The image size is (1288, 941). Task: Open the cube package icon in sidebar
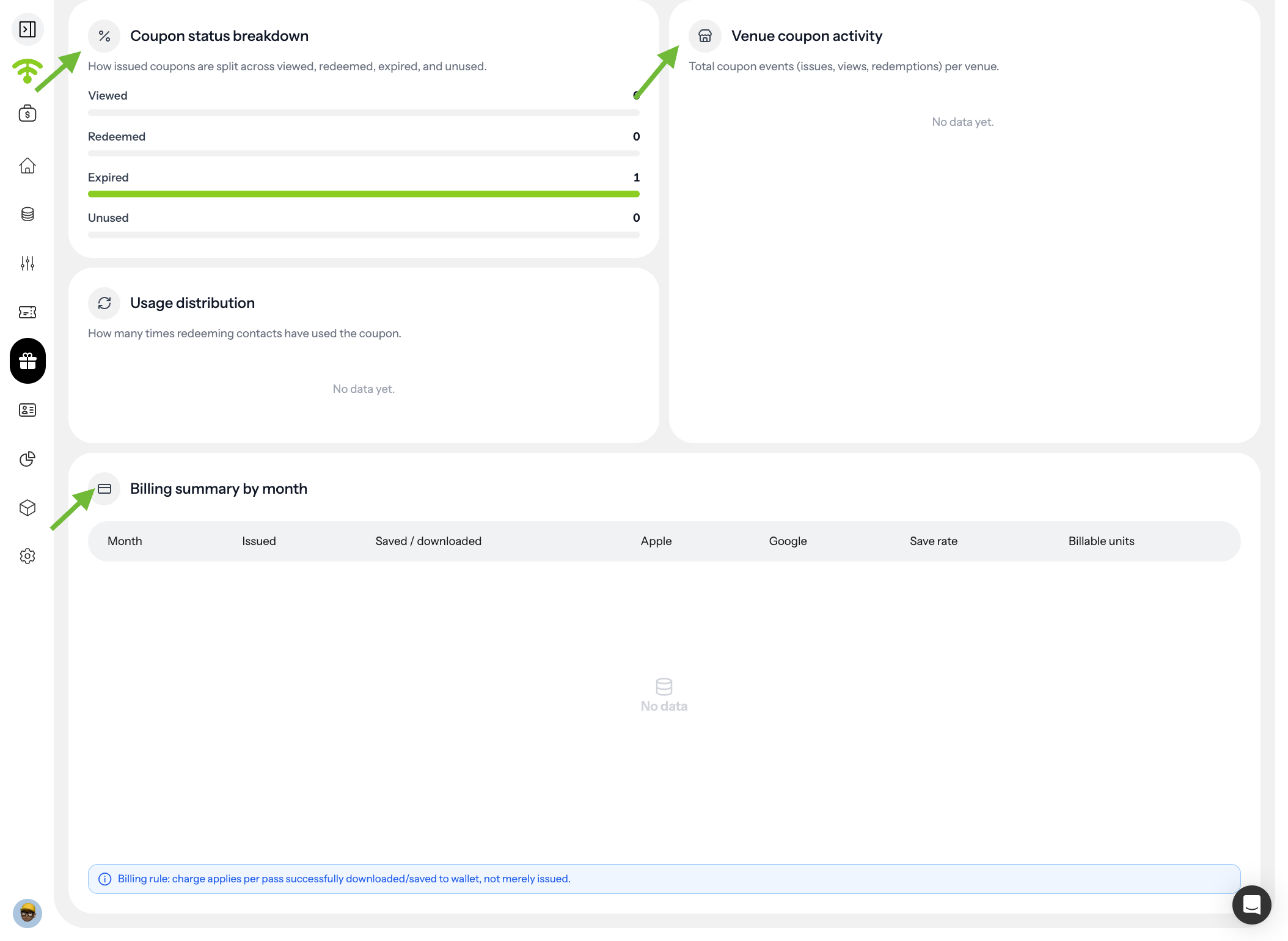click(x=27, y=508)
